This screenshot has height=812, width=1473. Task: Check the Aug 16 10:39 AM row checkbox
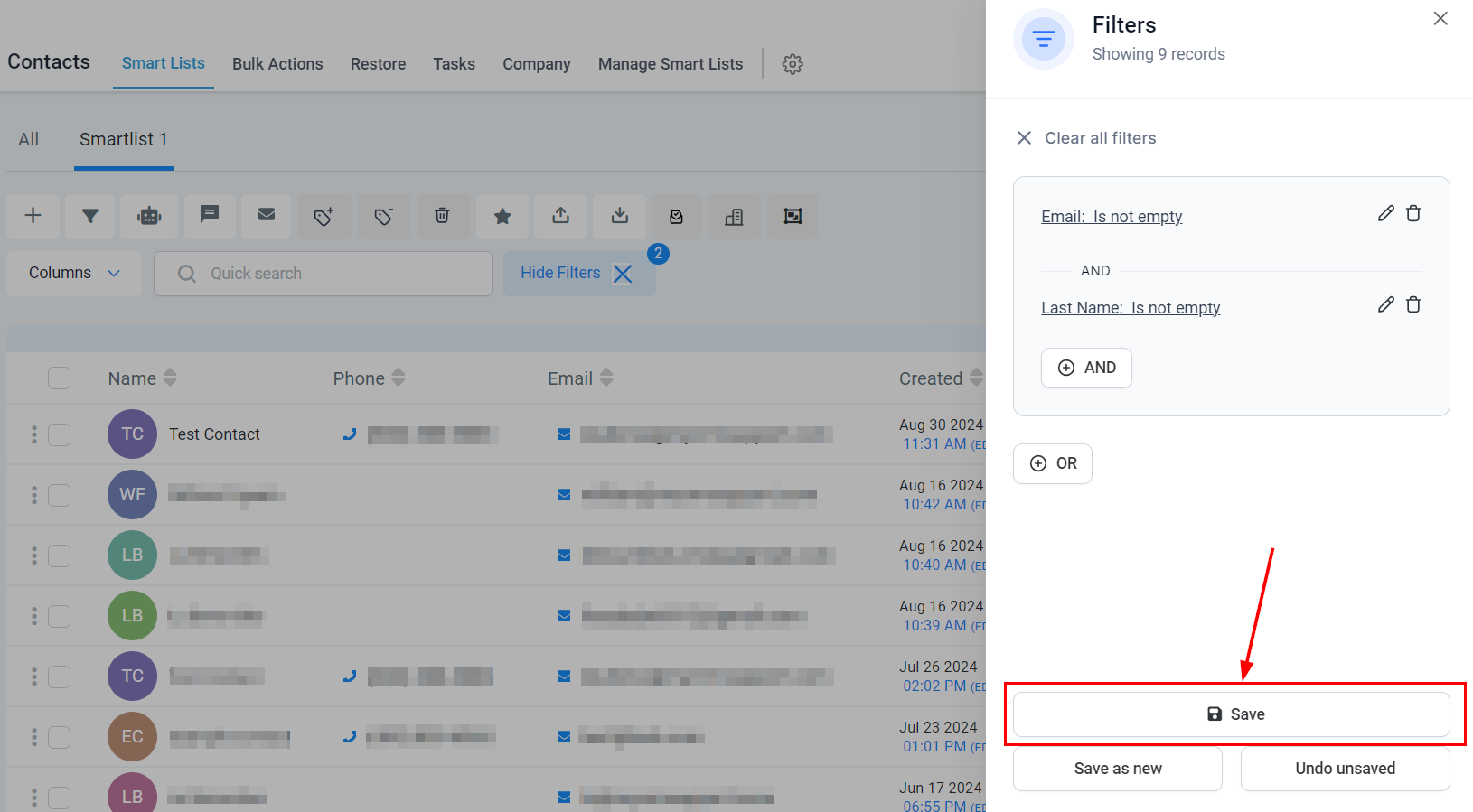pos(59,616)
